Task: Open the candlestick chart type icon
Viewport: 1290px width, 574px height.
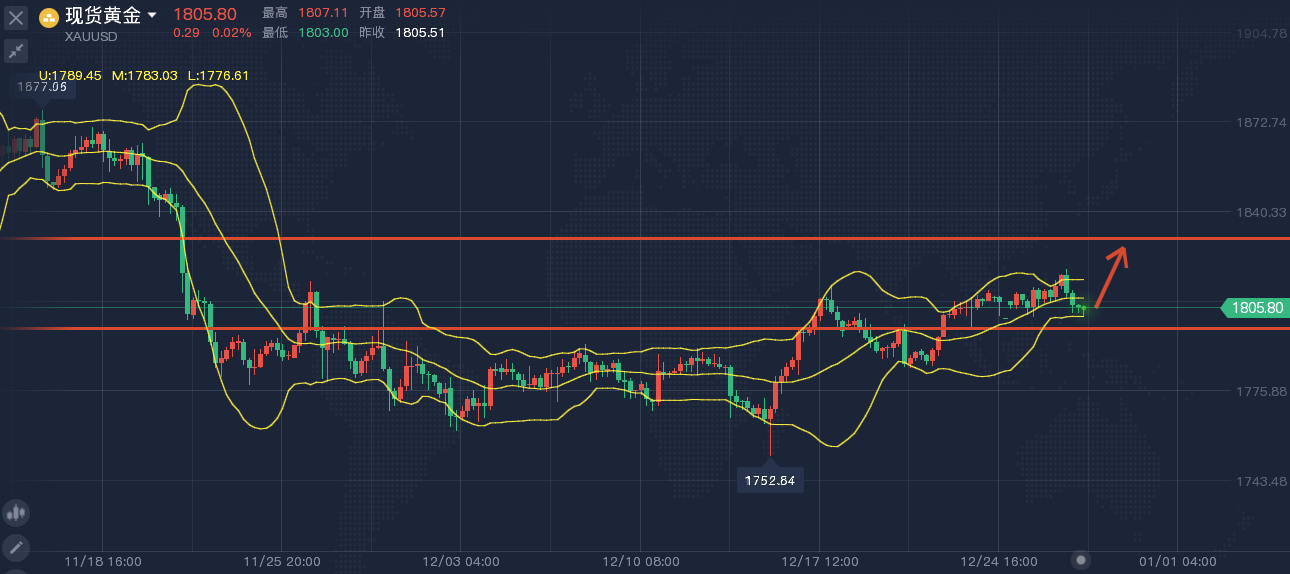Action: 15,513
